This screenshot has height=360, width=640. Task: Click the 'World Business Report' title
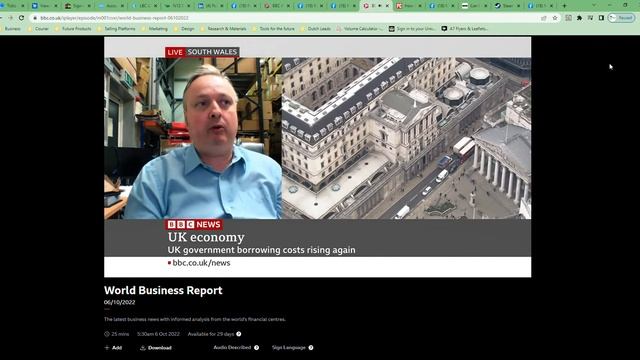(163, 290)
